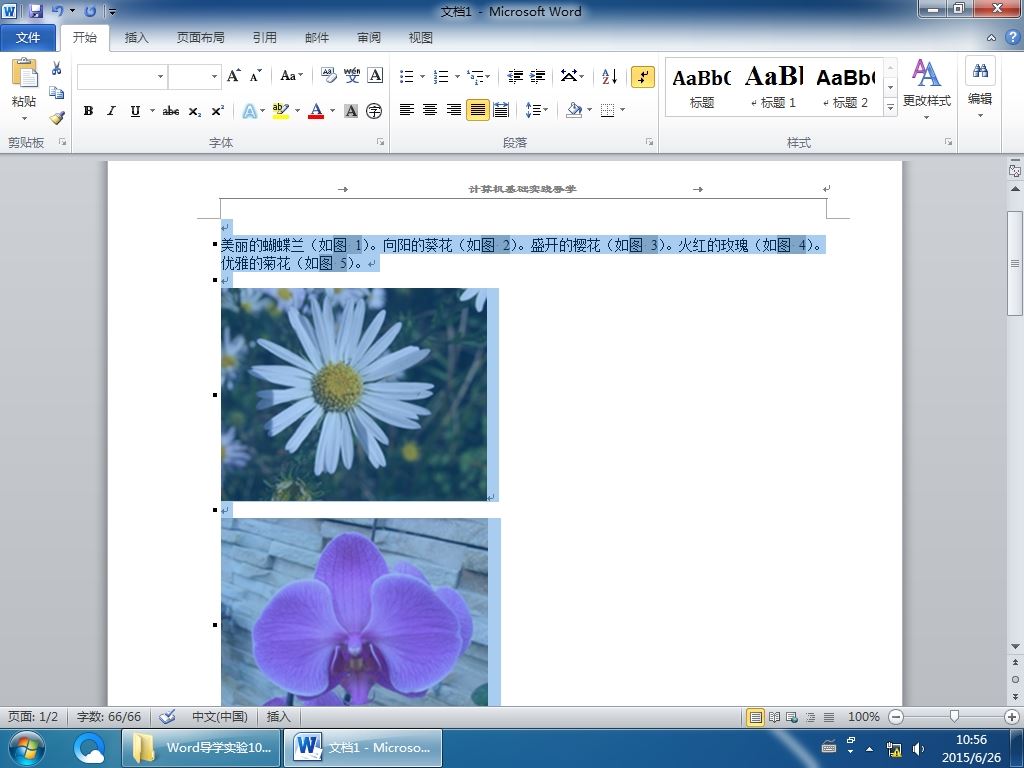Click the Format Painter brush icon

tap(56, 118)
